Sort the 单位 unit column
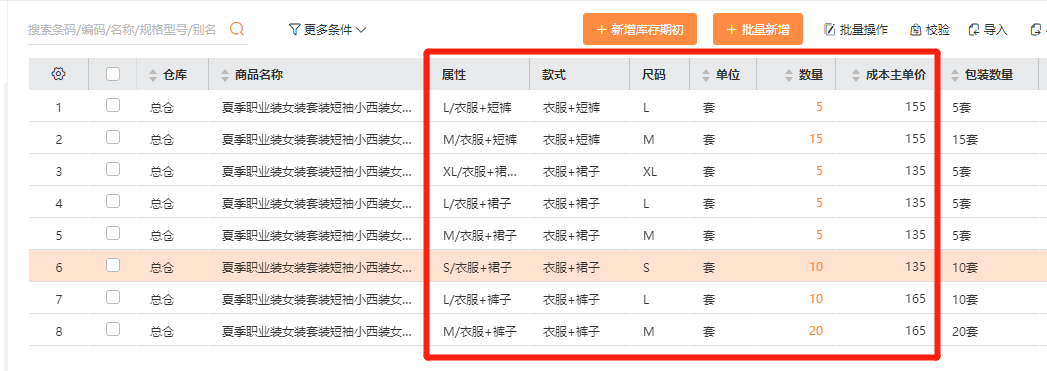 (706, 75)
